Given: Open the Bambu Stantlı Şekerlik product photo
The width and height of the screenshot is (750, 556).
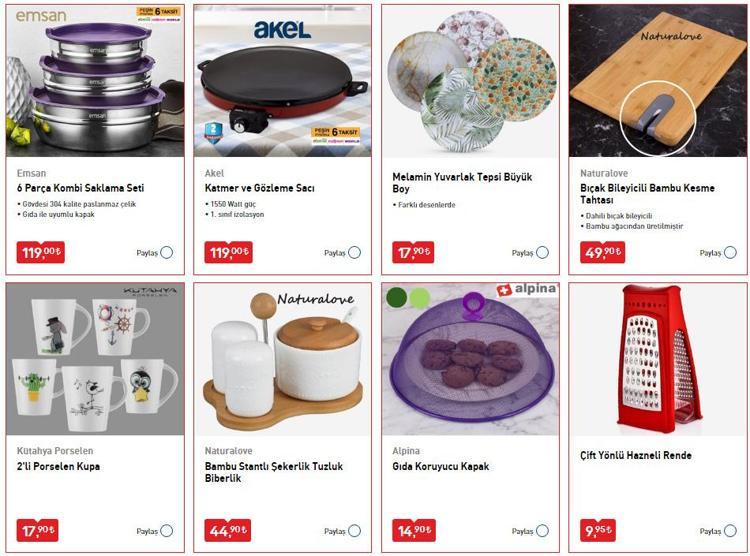Looking at the screenshot, I should coord(283,359).
